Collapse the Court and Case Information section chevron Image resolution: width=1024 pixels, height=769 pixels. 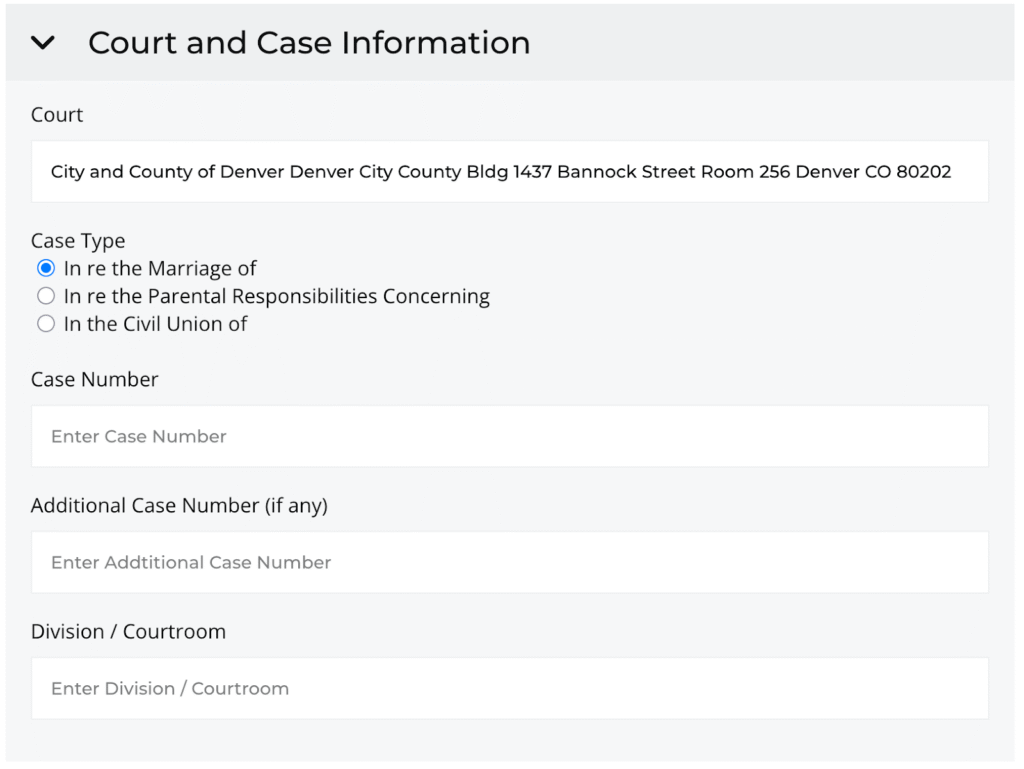tap(42, 43)
